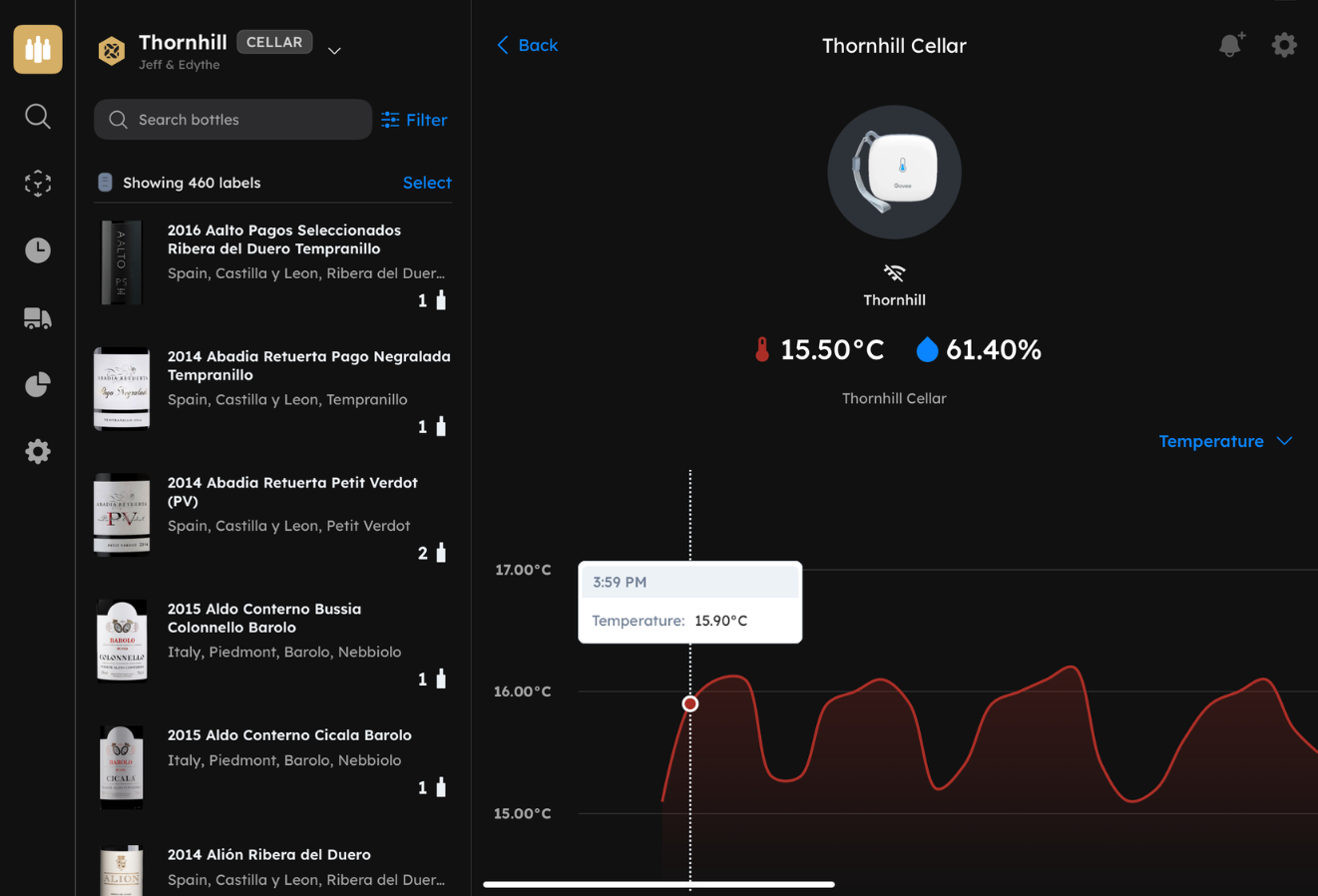
Task: Open the cellar bottles home icon
Action: coord(38,49)
